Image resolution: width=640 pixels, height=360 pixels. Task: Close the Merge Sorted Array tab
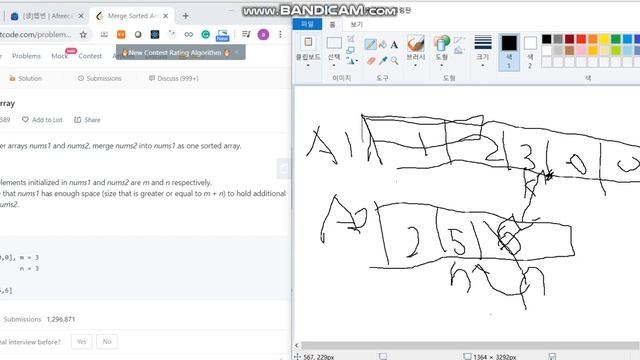[165, 16]
